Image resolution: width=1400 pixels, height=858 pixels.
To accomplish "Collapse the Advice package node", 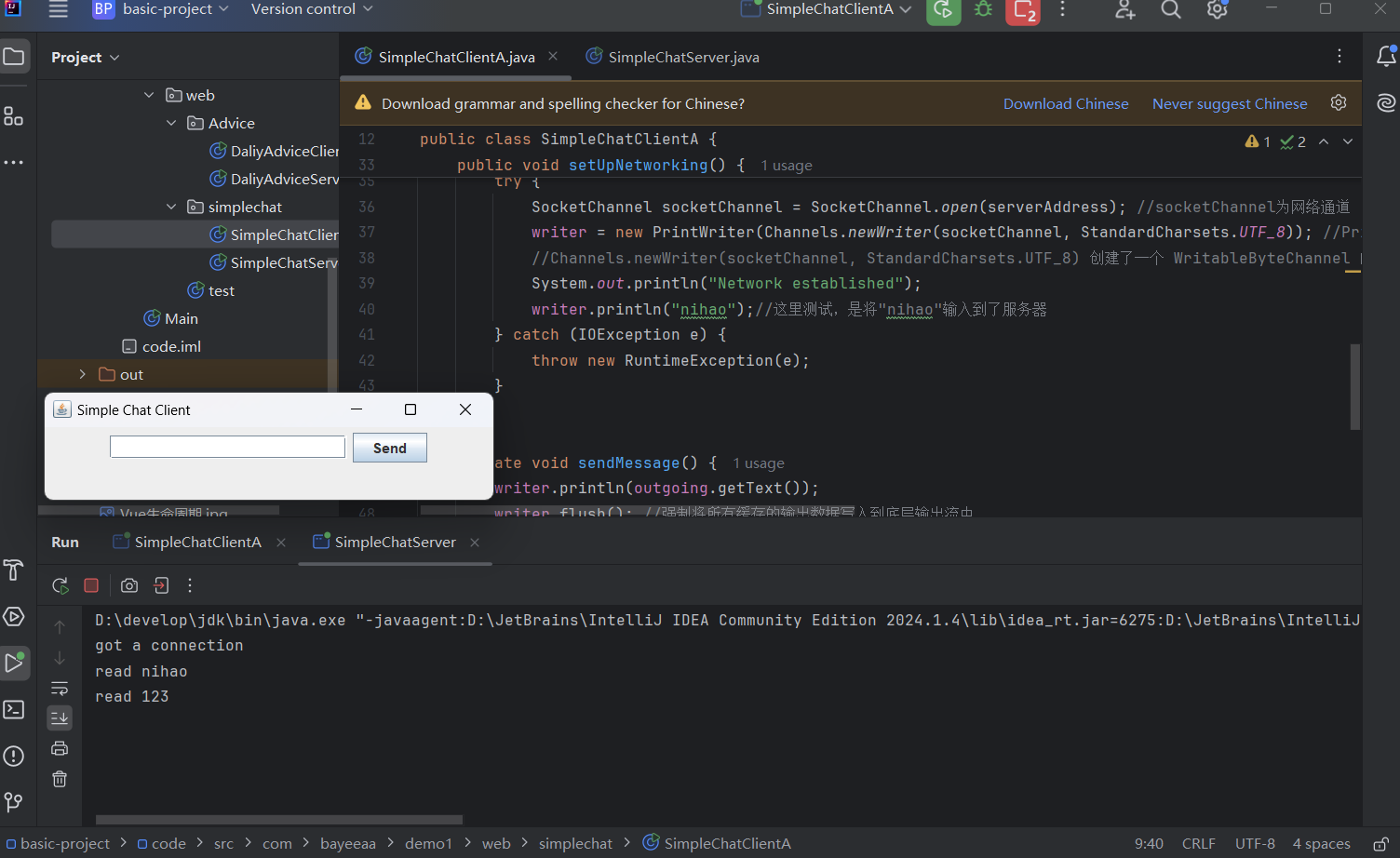I will (x=171, y=123).
